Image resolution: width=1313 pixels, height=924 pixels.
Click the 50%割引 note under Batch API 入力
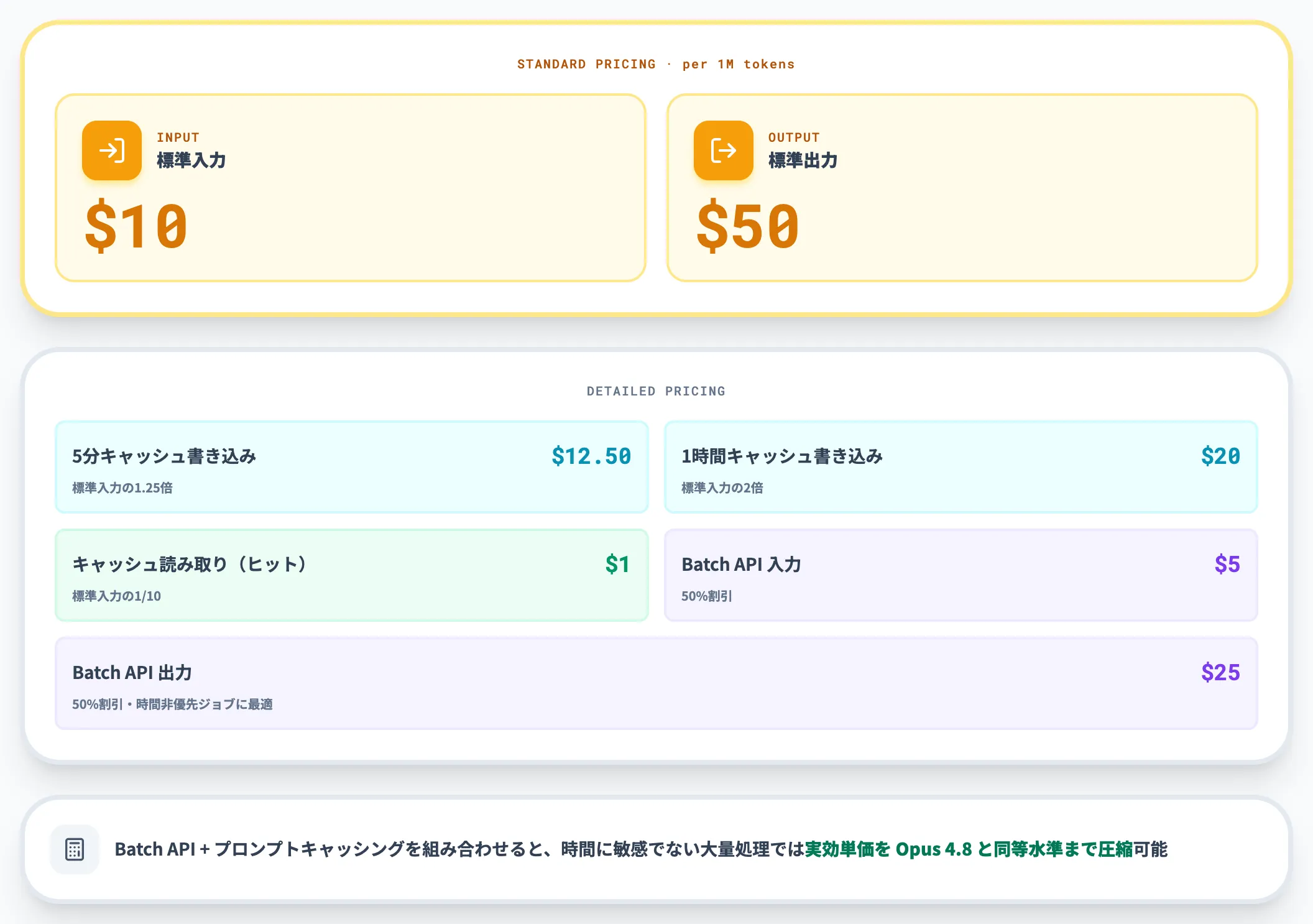pyautogui.click(x=707, y=596)
